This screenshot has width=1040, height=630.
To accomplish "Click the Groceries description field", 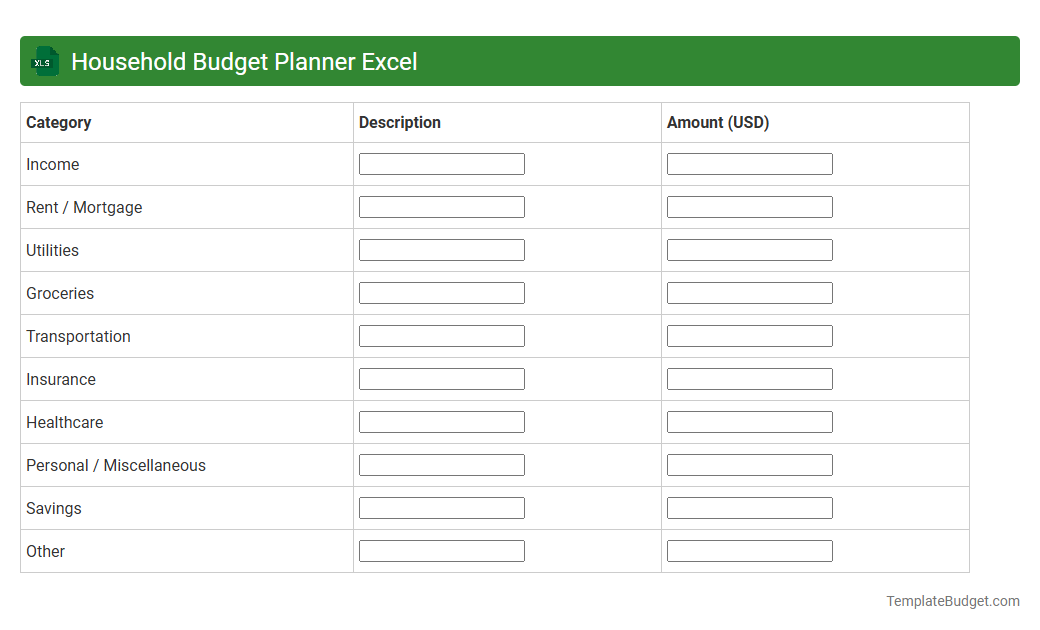I will point(441,292).
